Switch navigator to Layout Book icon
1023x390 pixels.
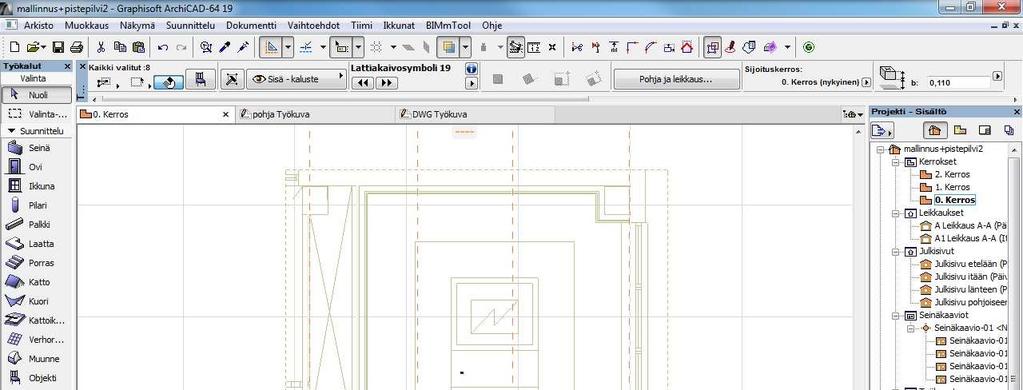click(x=985, y=130)
